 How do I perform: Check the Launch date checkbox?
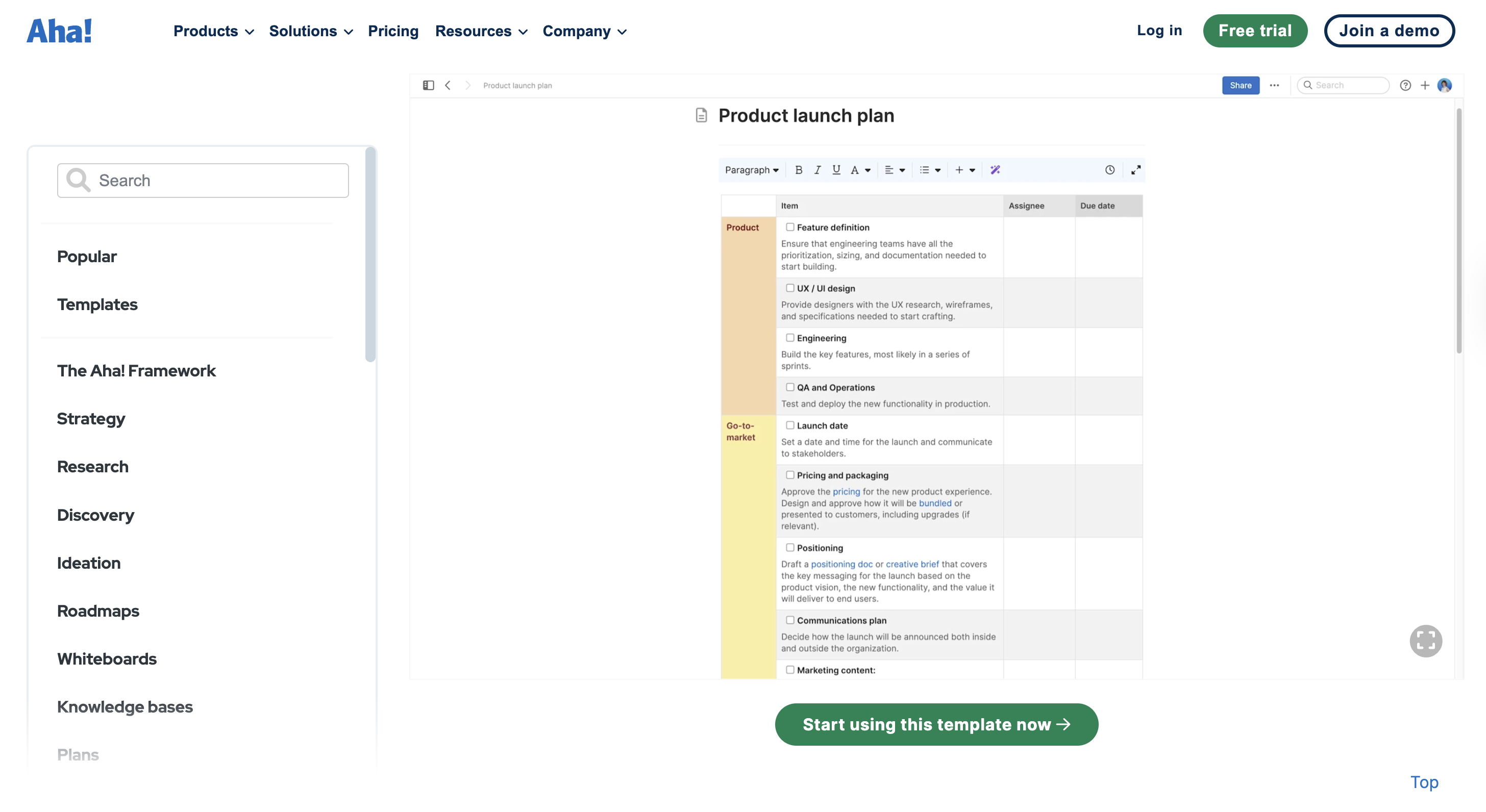pyautogui.click(x=790, y=425)
